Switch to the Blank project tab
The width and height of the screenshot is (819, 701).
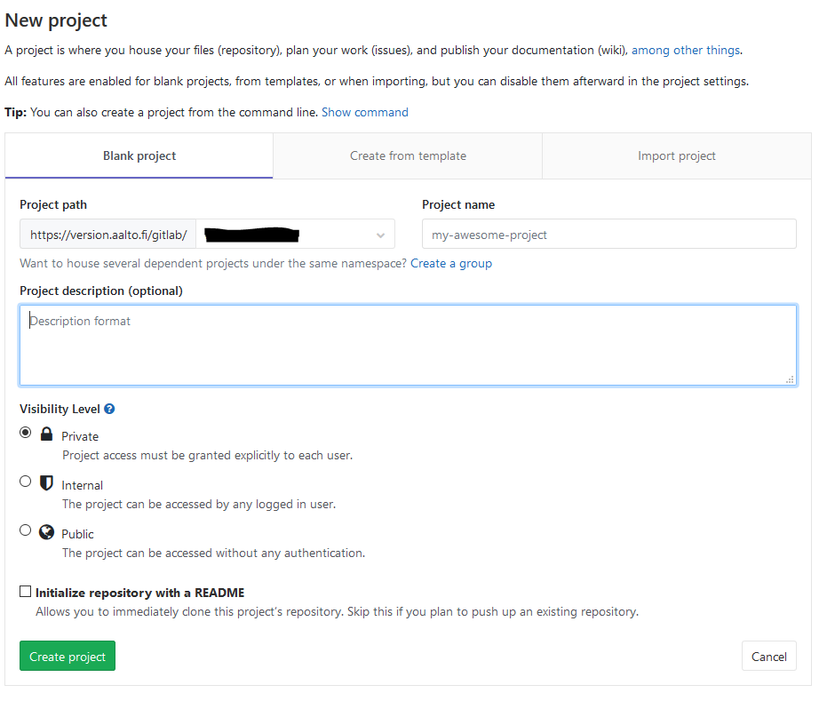point(139,156)
